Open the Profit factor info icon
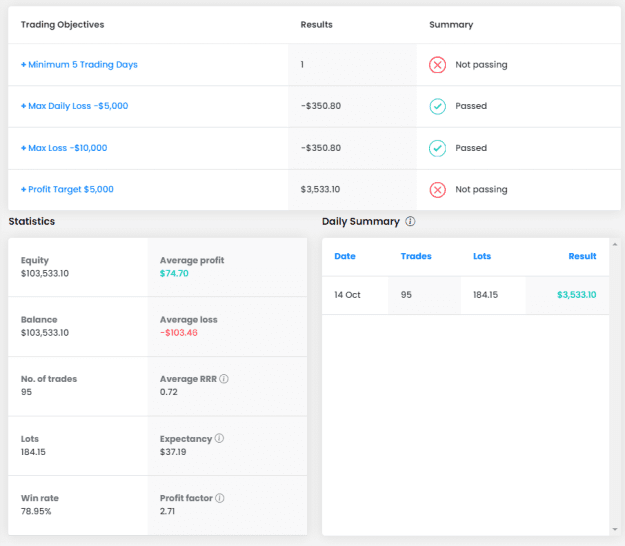This screenshot has width=625, height=546. click(220, 498)
